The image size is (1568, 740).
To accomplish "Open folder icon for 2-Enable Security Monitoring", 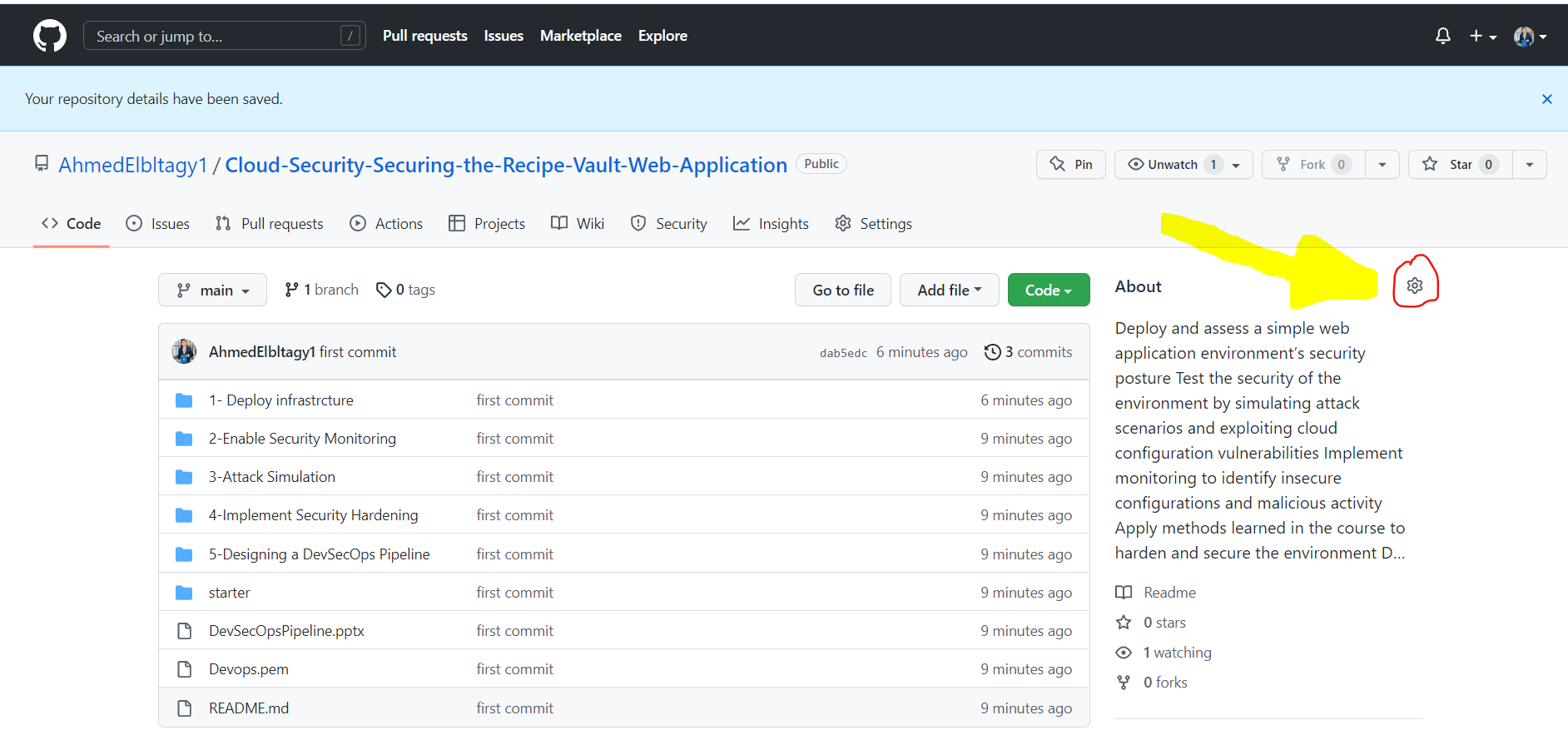I will [184, 439].
